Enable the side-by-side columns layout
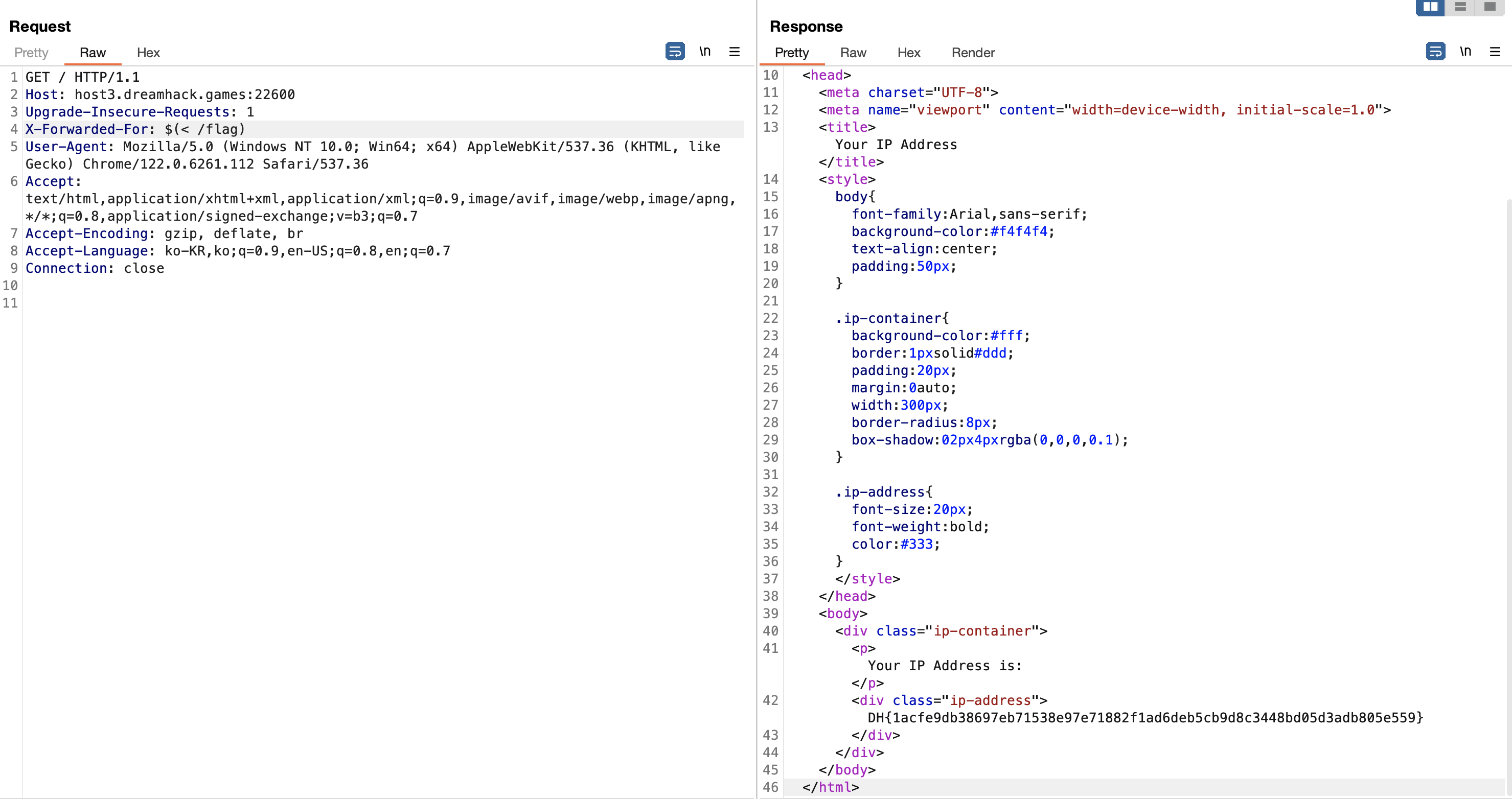Screen dimensions: 1512x799 point(1430,8)
